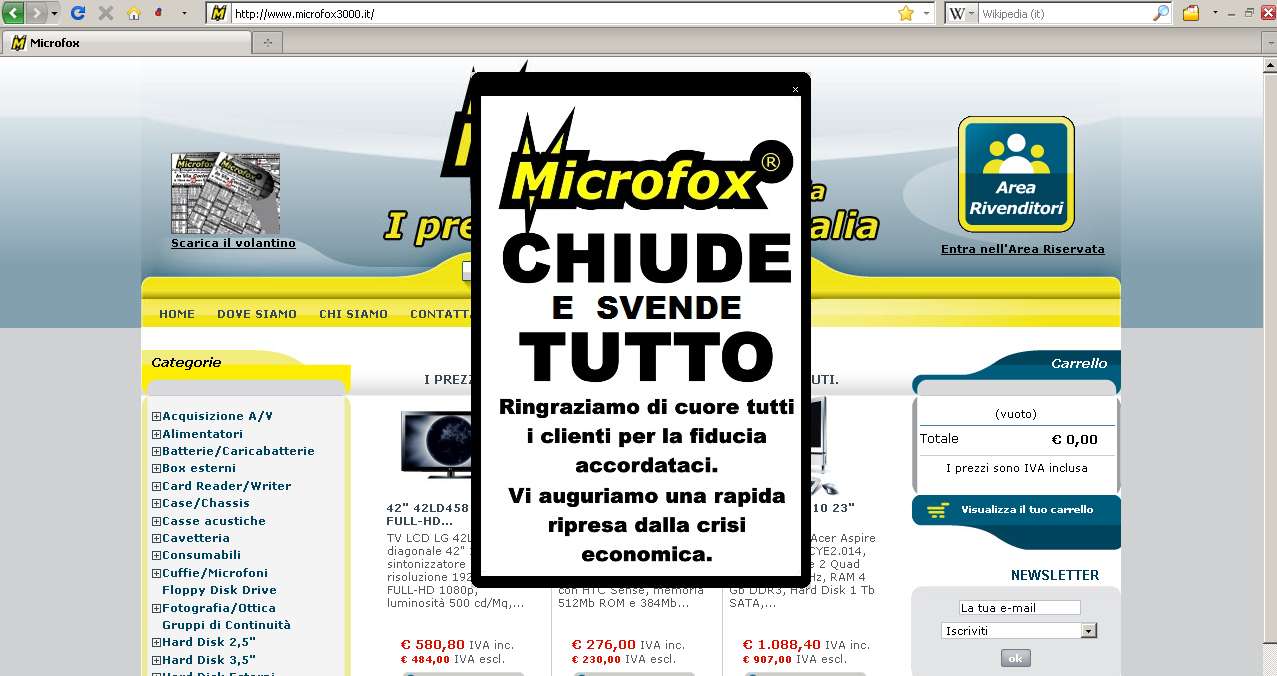Screen dimensions: 1277x676
Task: Submit newsletter with the ok button
Action: [x=1015, y=658]
